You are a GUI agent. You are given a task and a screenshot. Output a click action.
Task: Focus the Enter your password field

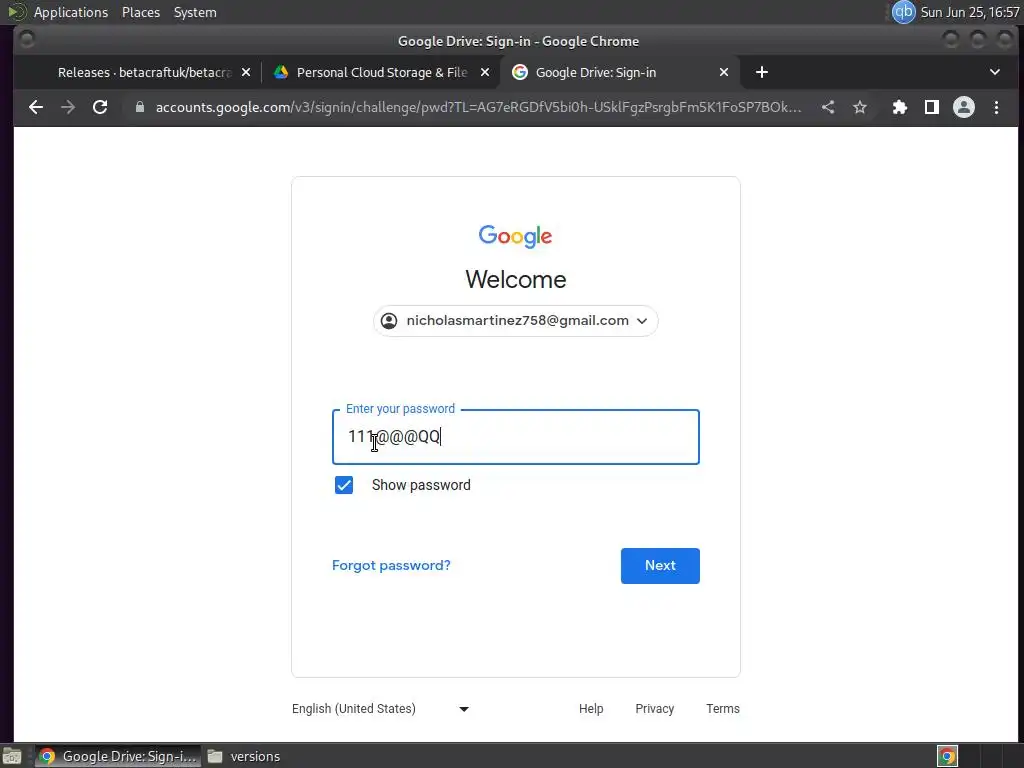516,437
